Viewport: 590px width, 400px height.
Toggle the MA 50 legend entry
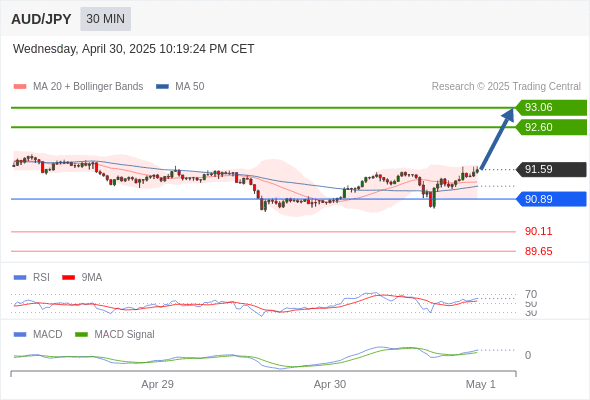[x=180, y=87]
